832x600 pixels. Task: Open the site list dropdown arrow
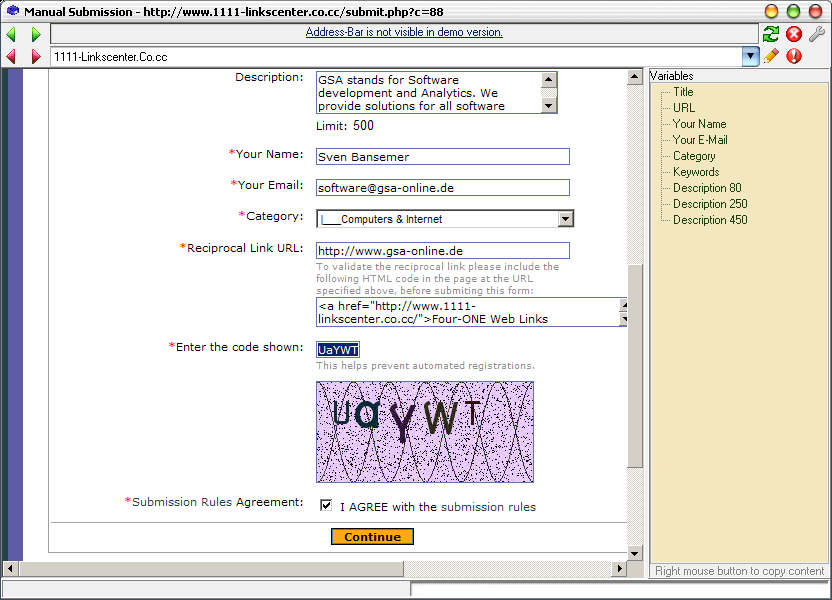coord(750,56)
